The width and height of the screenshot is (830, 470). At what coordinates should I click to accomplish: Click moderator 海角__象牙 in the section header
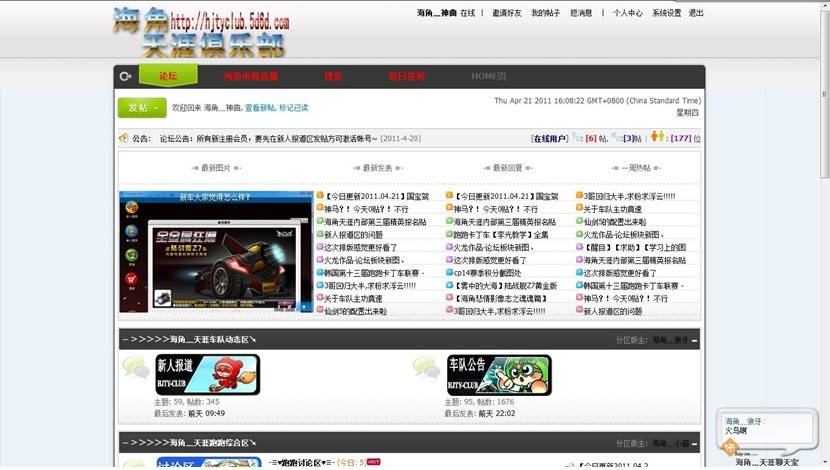coord(670,340)
